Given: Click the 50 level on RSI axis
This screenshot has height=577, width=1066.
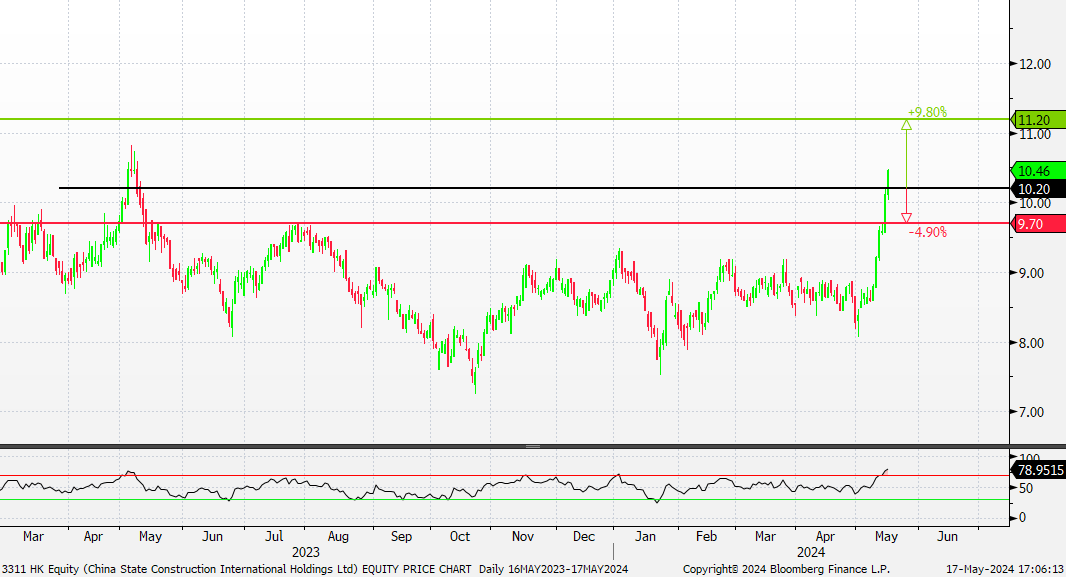Looking at the screenshot, I should (1025, 488).
